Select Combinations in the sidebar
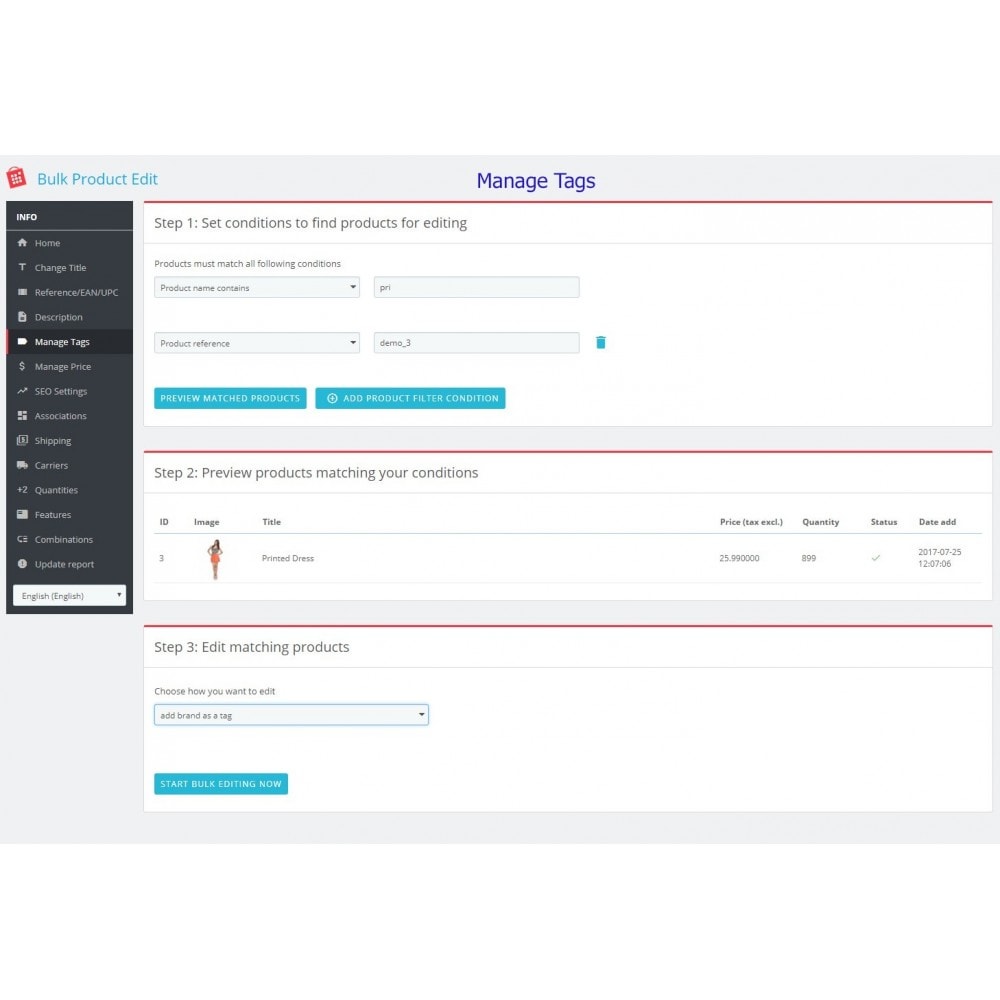1000x1000 pixels. (x=63, y=540)
